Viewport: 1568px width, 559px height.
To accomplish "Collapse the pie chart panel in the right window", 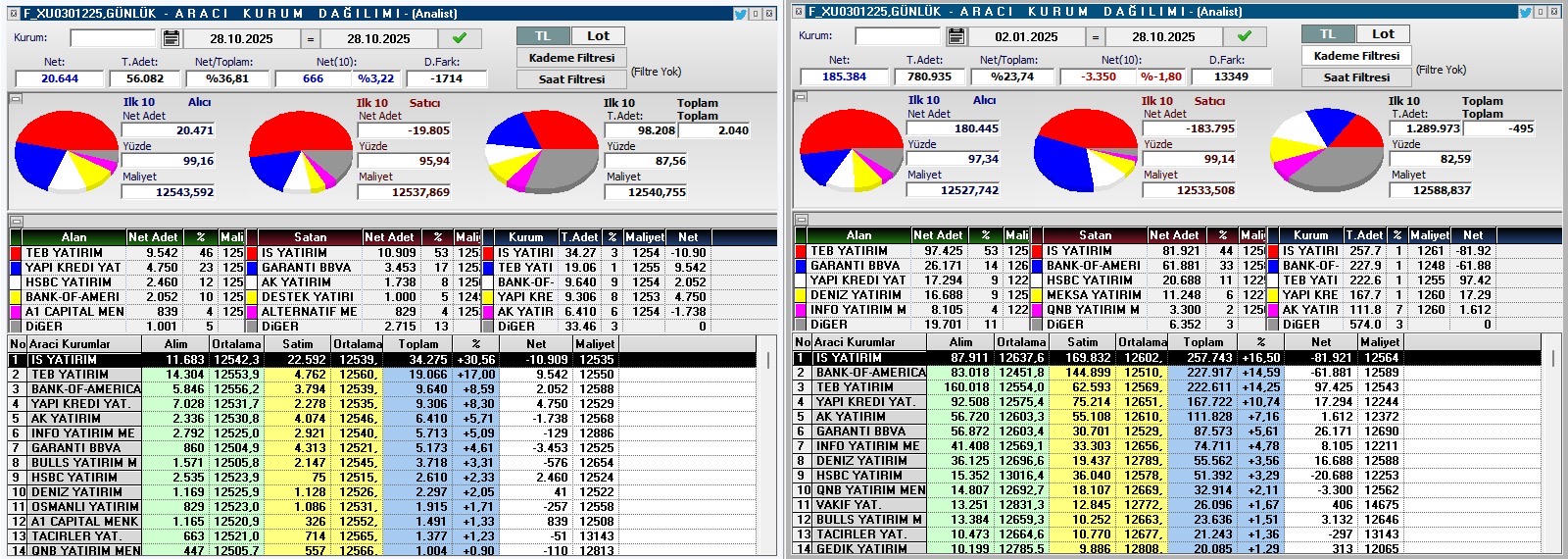I will pos(801,96).
